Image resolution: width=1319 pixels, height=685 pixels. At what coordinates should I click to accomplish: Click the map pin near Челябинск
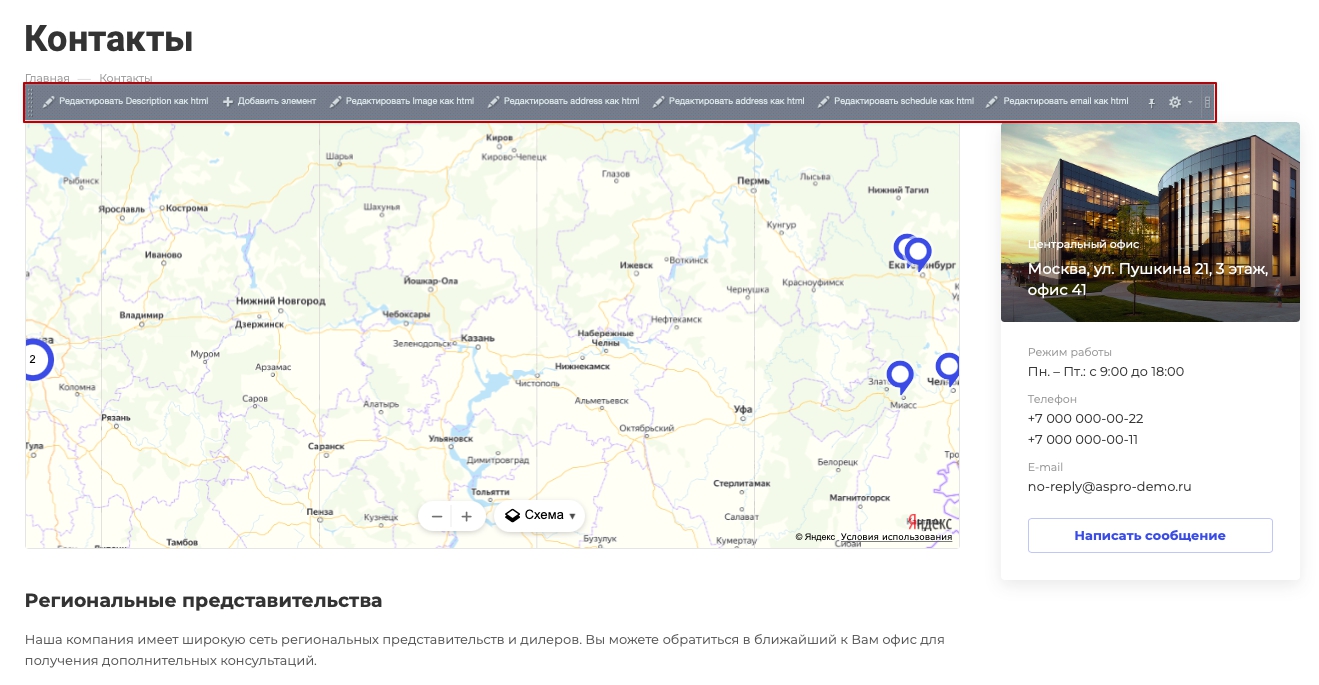pos(947,369)
